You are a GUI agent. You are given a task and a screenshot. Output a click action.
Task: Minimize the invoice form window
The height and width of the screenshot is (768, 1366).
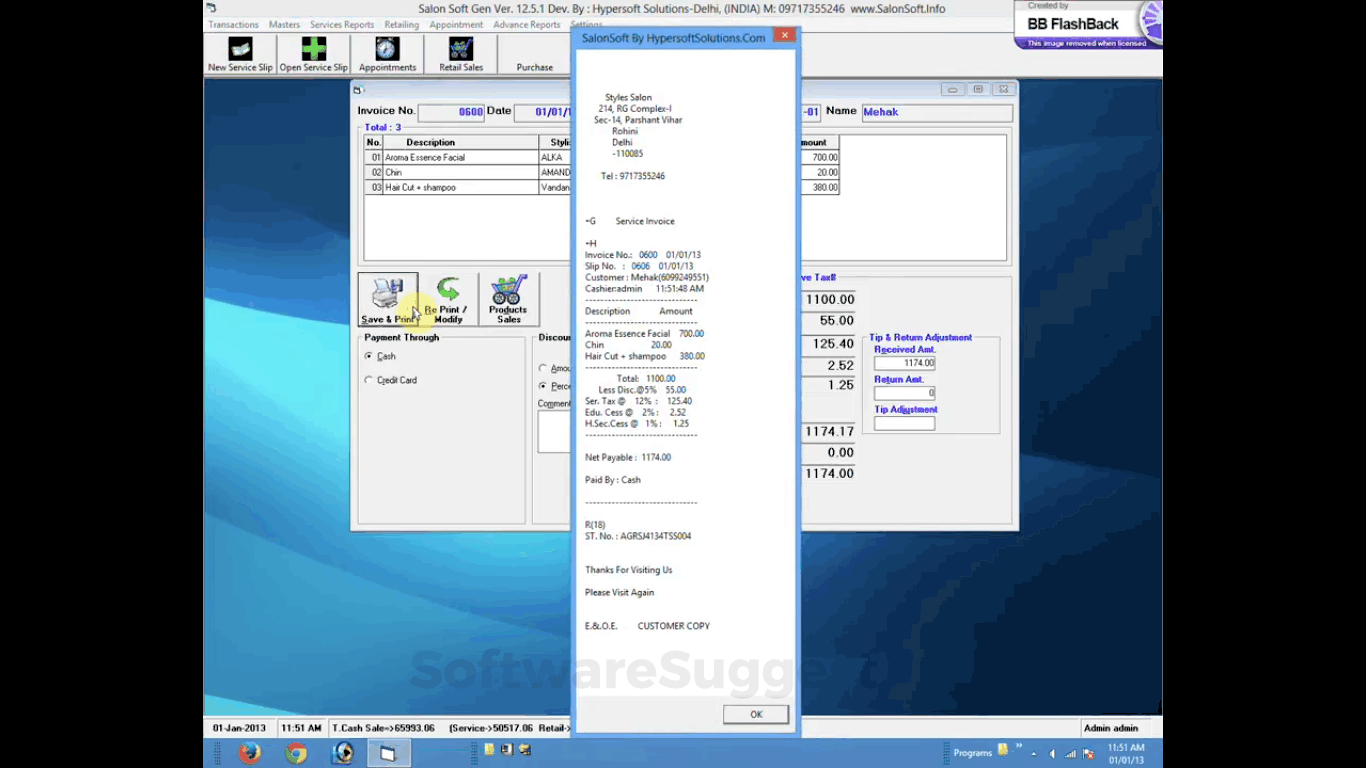(x=953, y=90)
